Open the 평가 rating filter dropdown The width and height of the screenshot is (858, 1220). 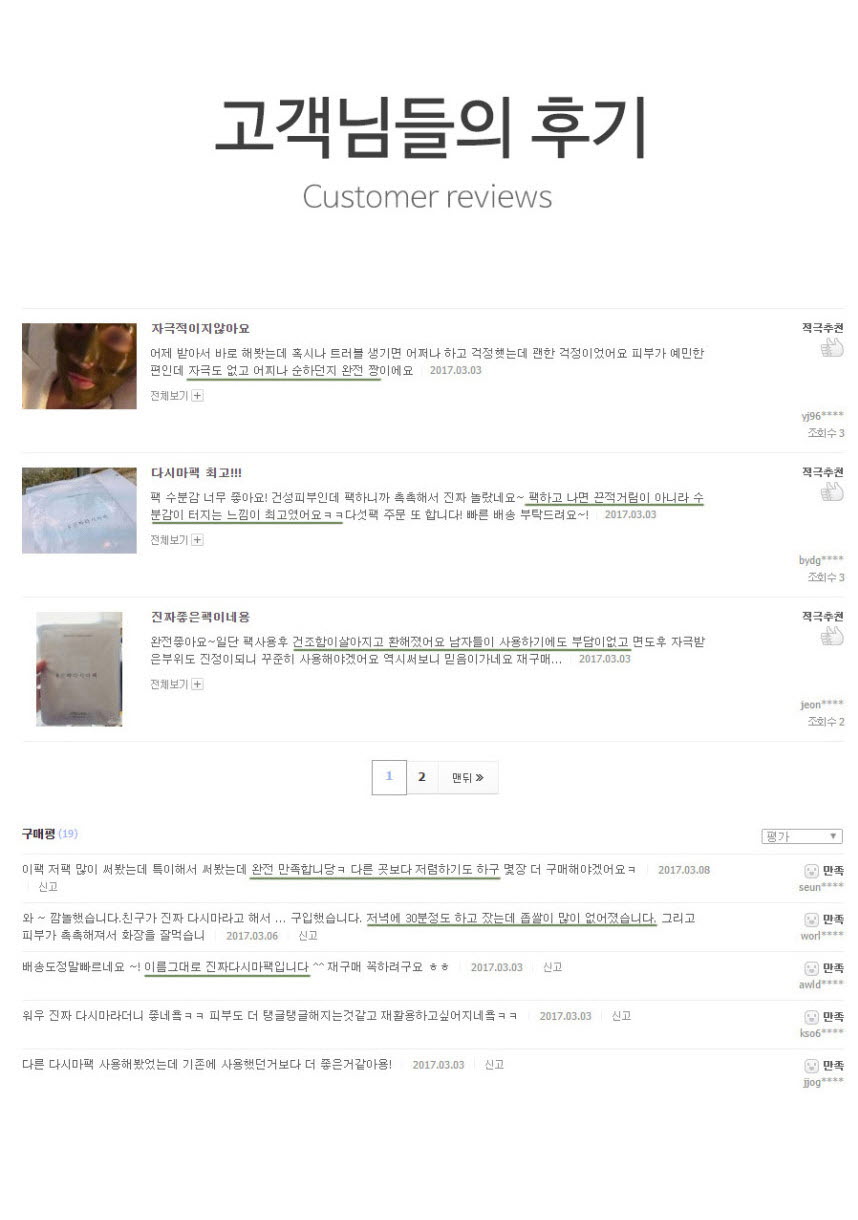pos(801,836)
